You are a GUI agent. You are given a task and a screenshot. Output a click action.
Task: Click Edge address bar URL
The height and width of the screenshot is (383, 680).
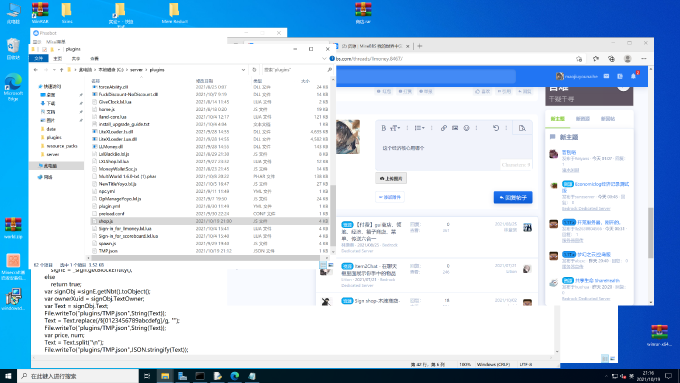point(369,59)
